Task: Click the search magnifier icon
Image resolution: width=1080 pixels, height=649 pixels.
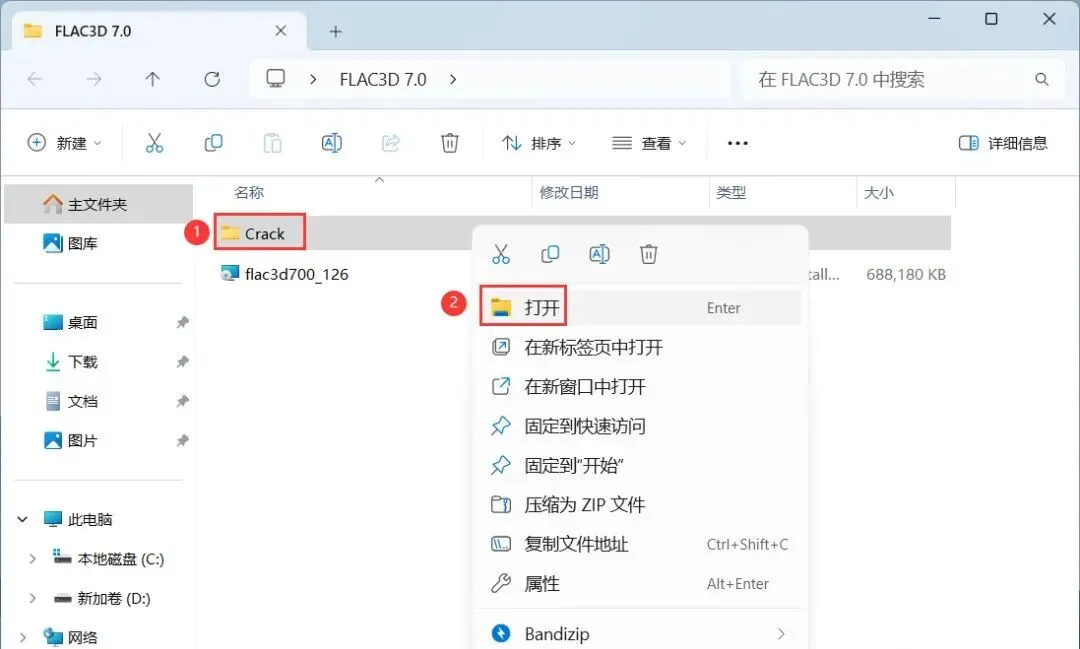Action: 1041,79
